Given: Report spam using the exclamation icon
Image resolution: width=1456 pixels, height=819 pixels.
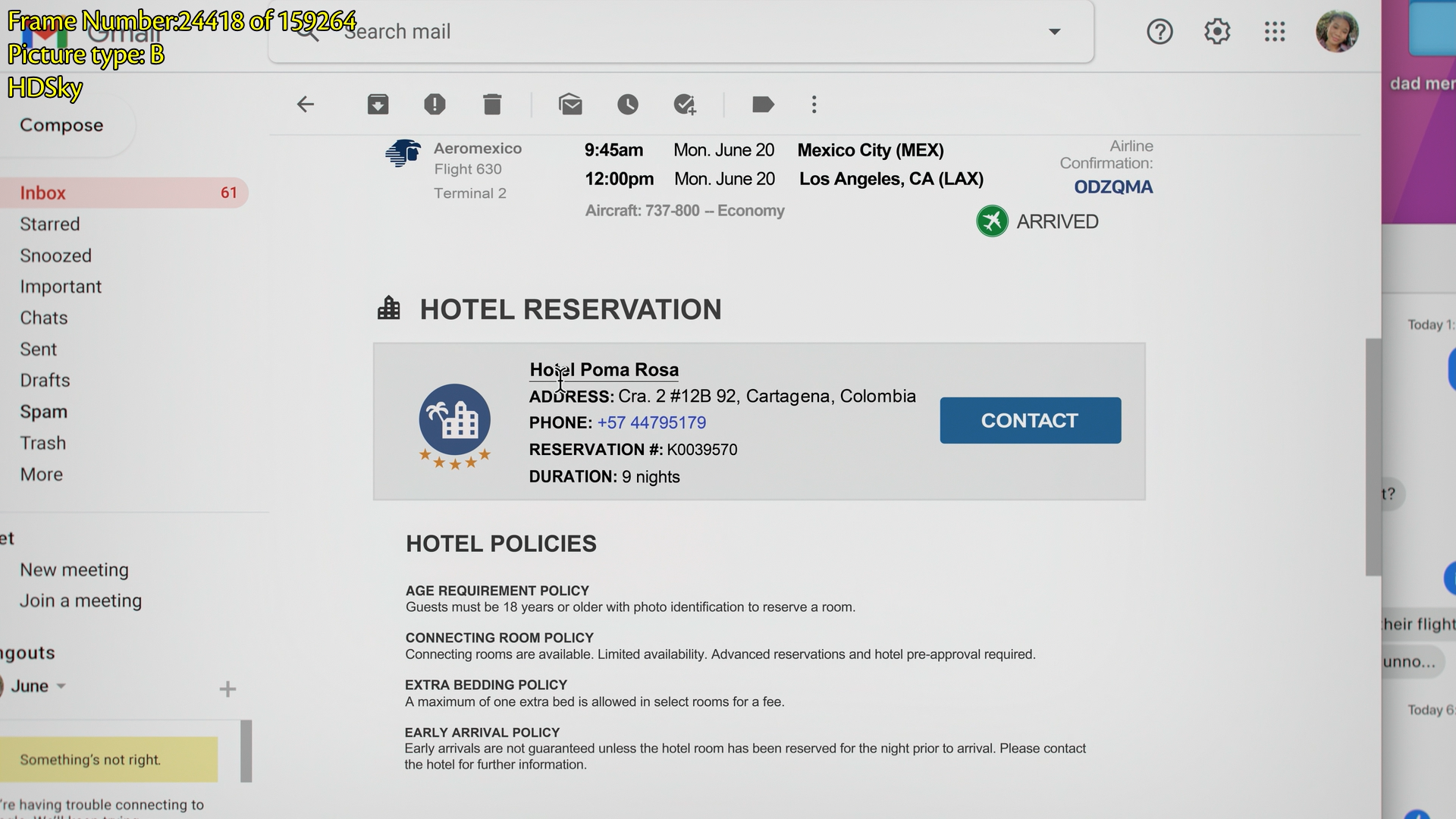Looking at the screenshot, I should (435, 105).
